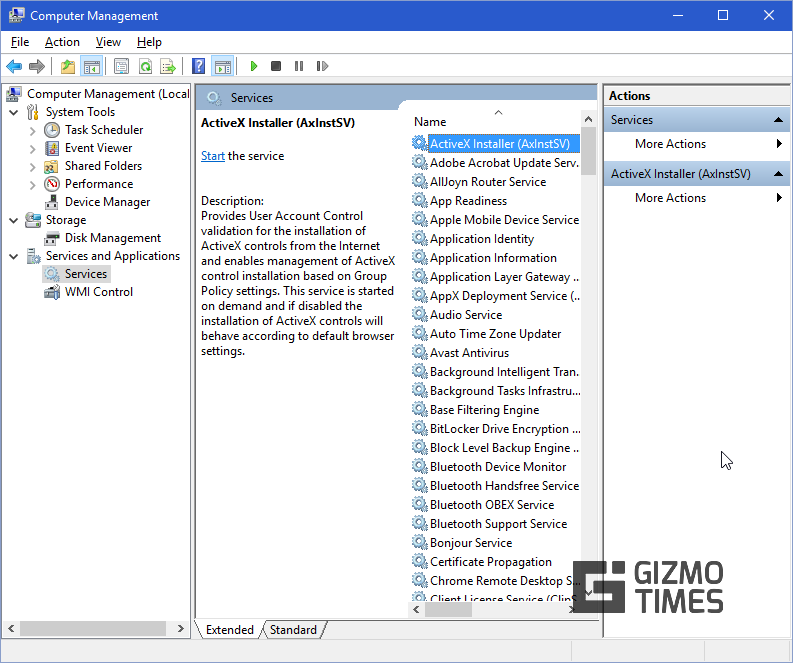Image resolution: width=793 pixels, height=663 pixels.
Task: Select the Bluetooth Support Service row
Action: click(x=496, y=524)
